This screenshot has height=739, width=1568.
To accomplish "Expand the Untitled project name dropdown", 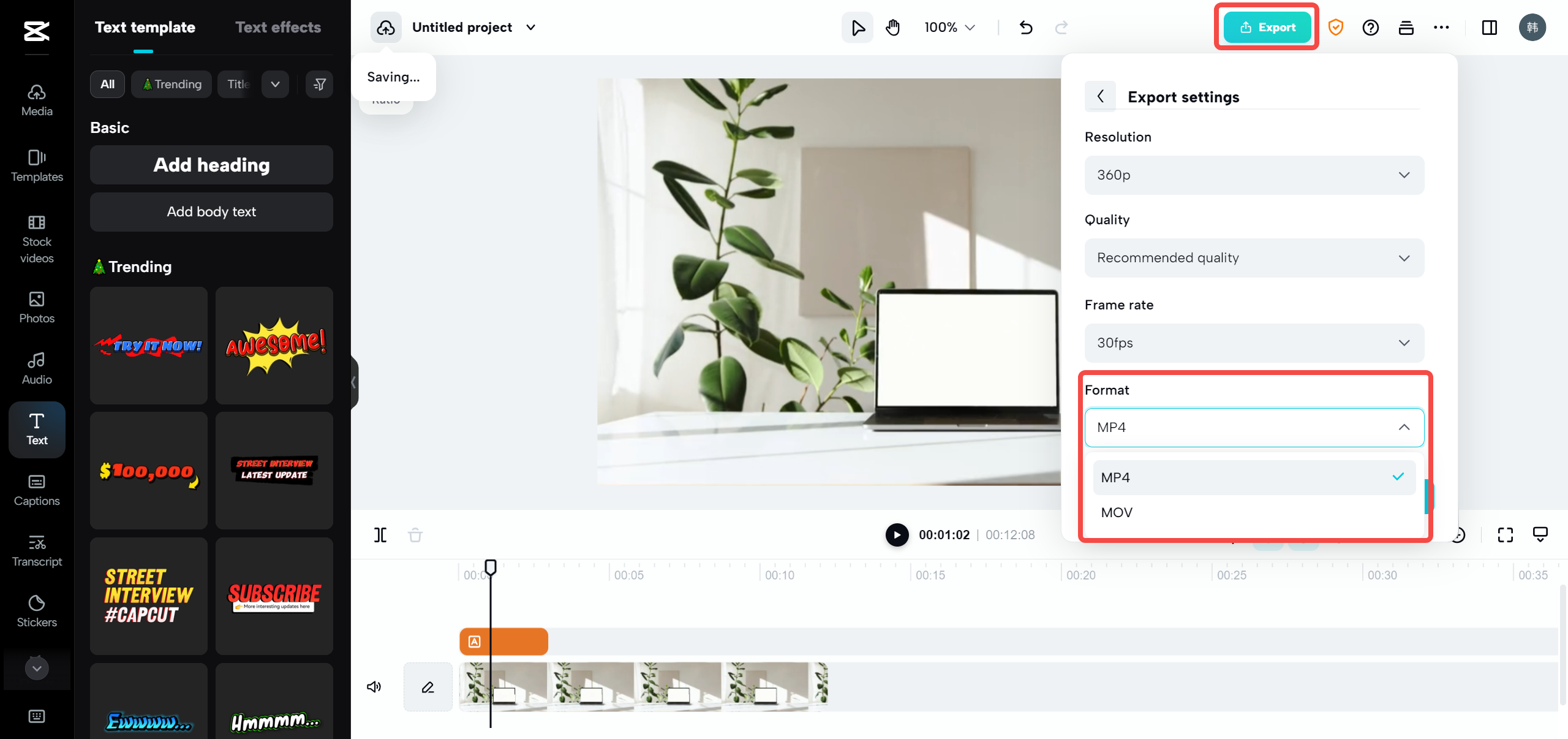I will click(531, 27).
